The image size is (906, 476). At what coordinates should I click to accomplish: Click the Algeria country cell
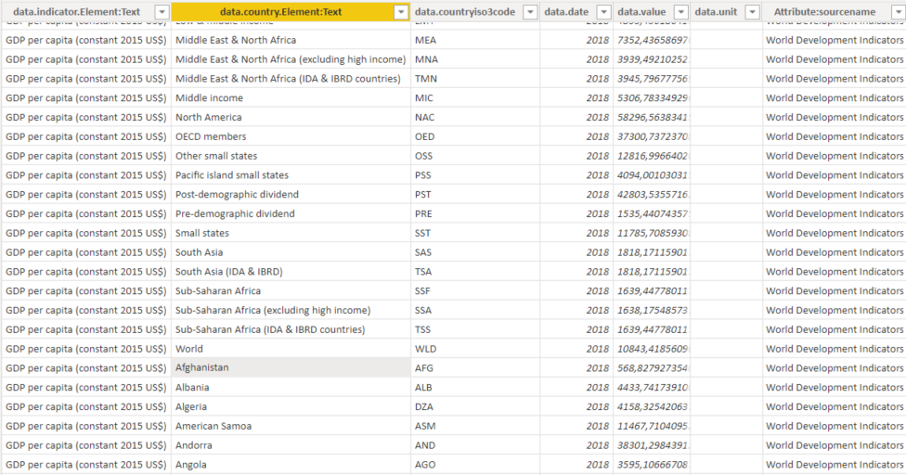pyautogui.click(x=291, y=407)
